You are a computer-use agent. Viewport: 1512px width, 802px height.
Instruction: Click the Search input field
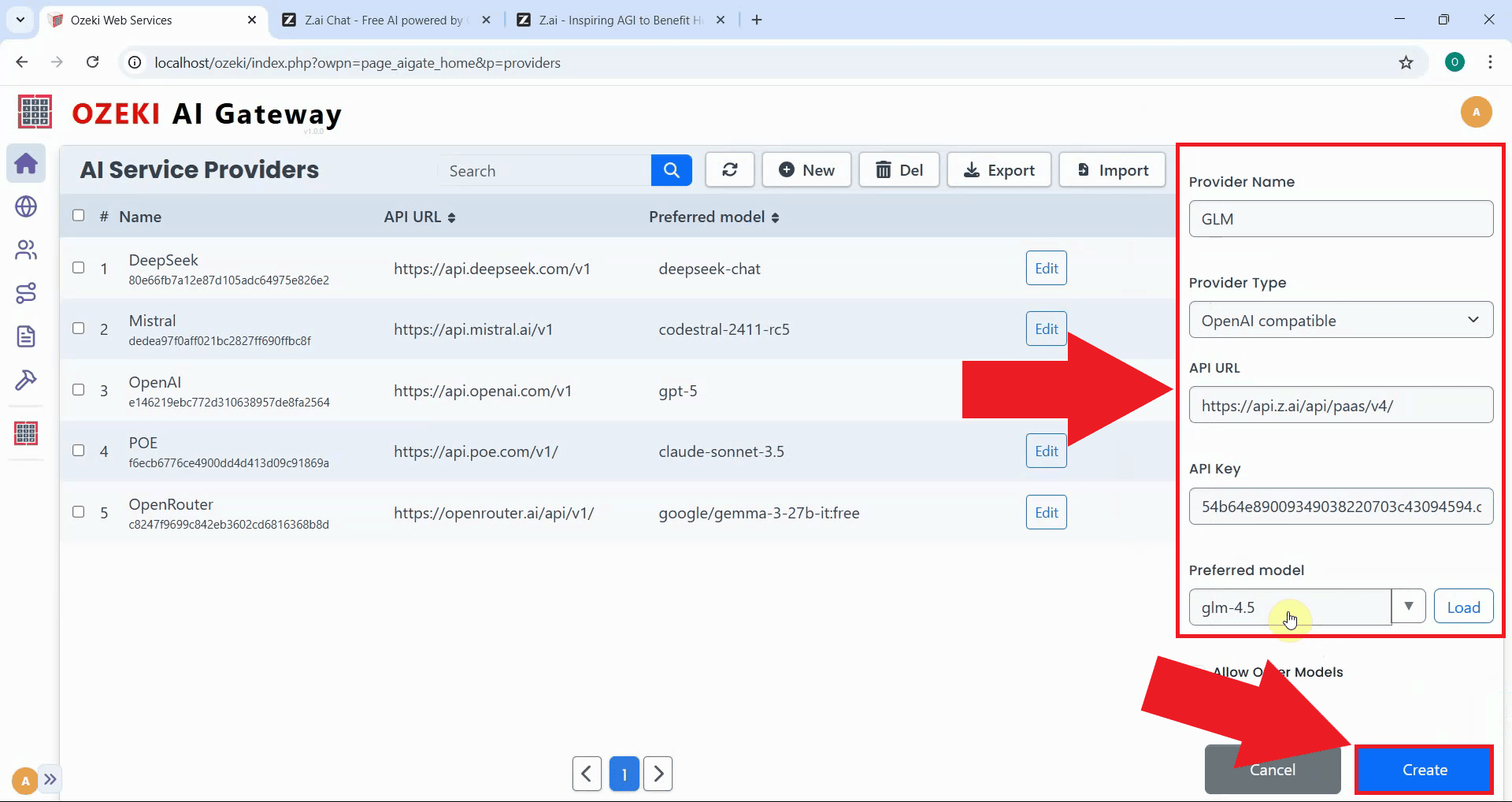tap(543, 169)
